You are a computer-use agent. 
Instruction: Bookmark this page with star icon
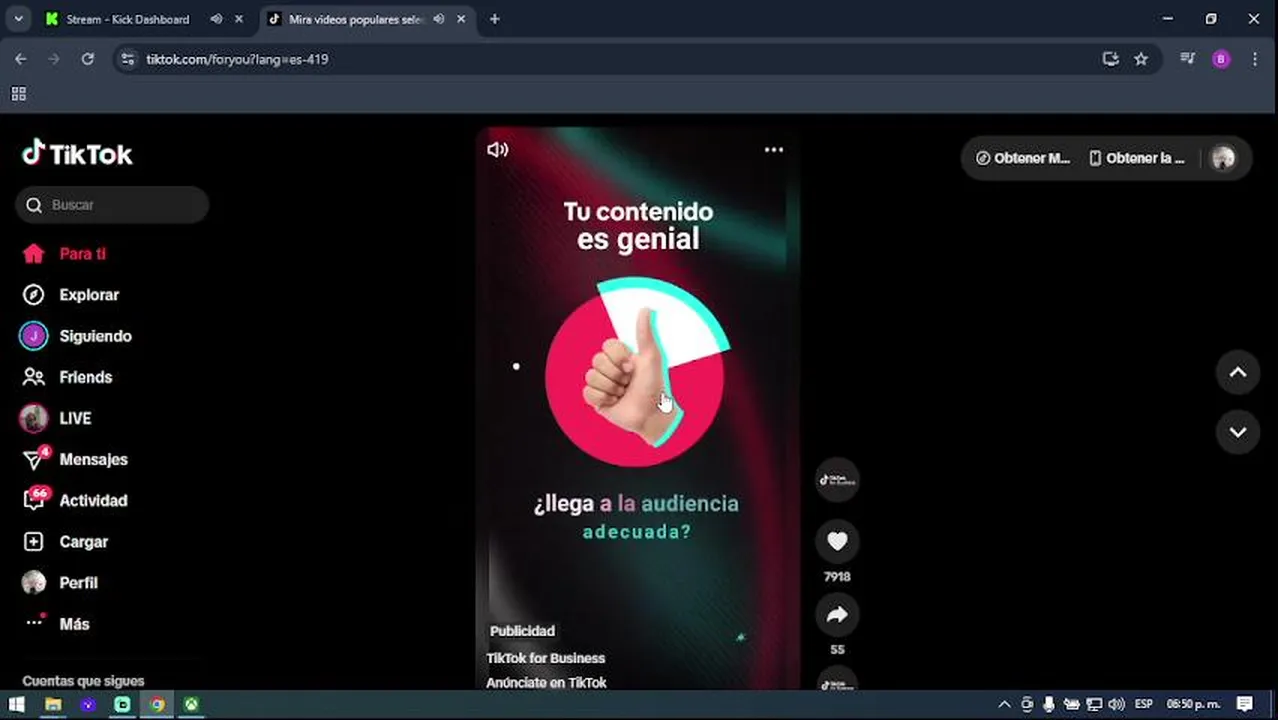coord(1141,59)
